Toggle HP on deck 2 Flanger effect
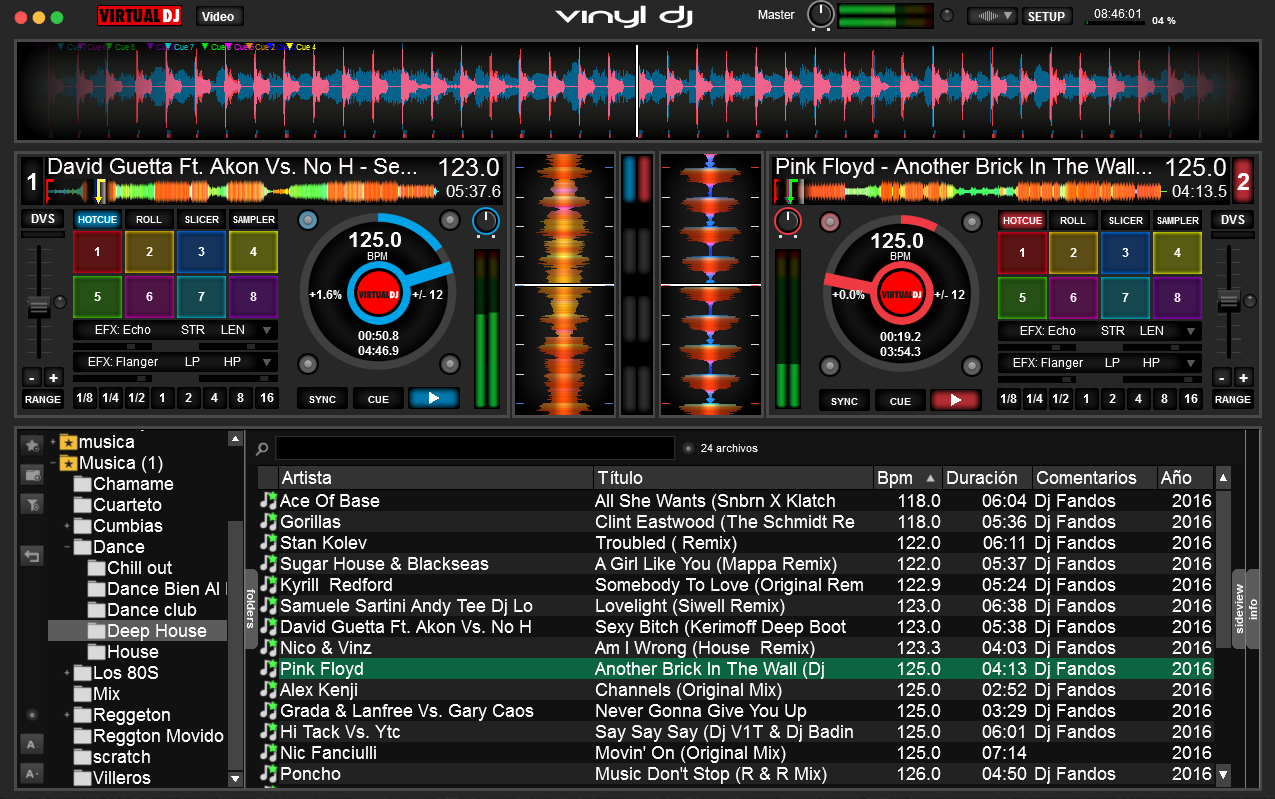Screen dimensions: 1275x799 point(1151,363)
